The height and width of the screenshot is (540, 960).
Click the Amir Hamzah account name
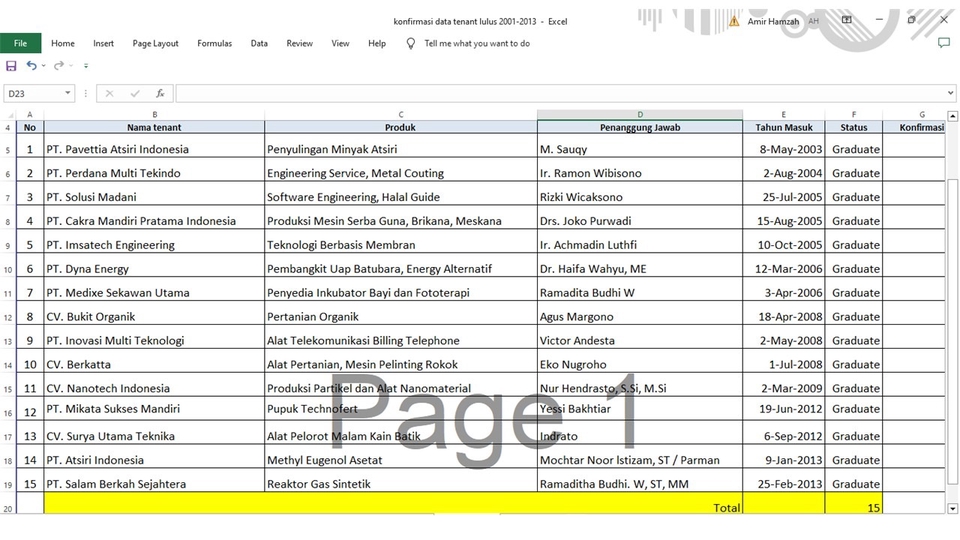[x=773, y=21]
